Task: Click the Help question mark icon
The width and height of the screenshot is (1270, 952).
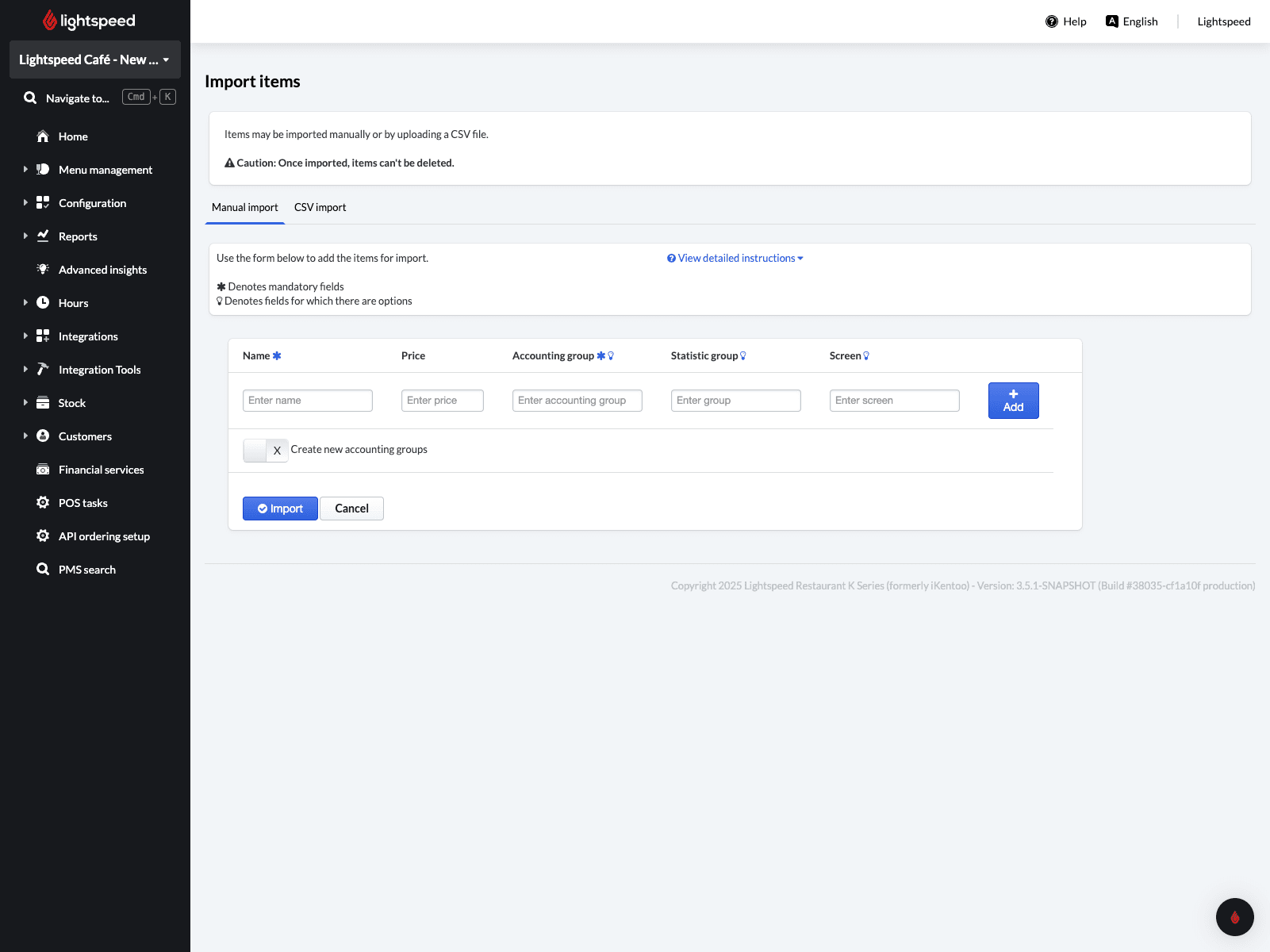Action: (1052, 21)
